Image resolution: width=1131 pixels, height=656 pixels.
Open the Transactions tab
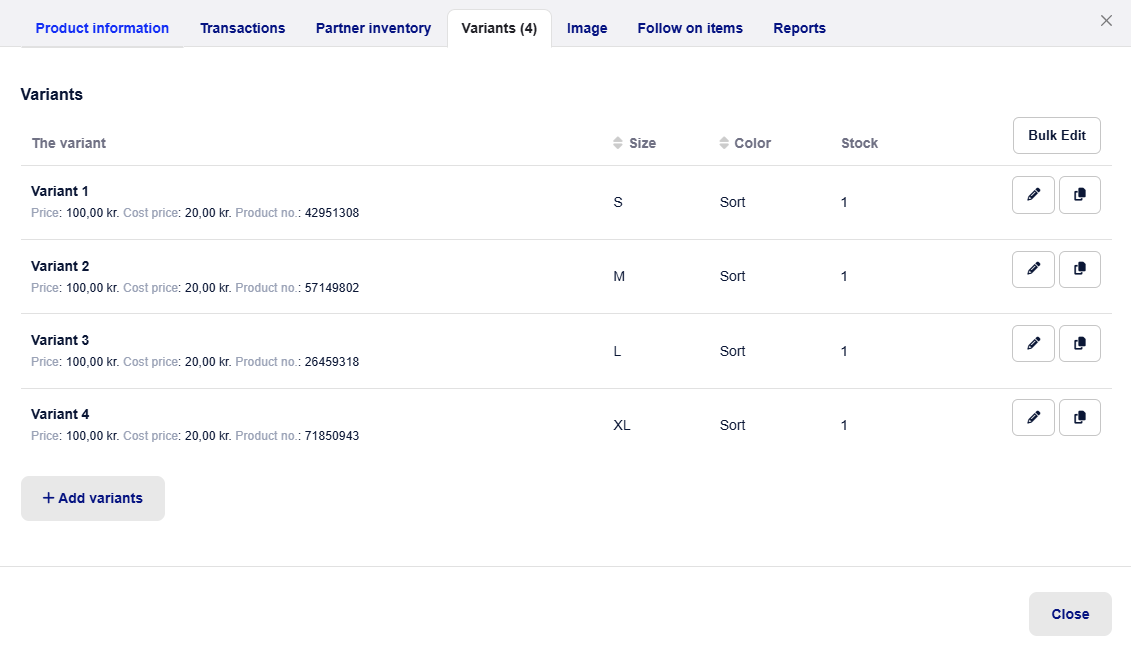click(x=242, y=28)
